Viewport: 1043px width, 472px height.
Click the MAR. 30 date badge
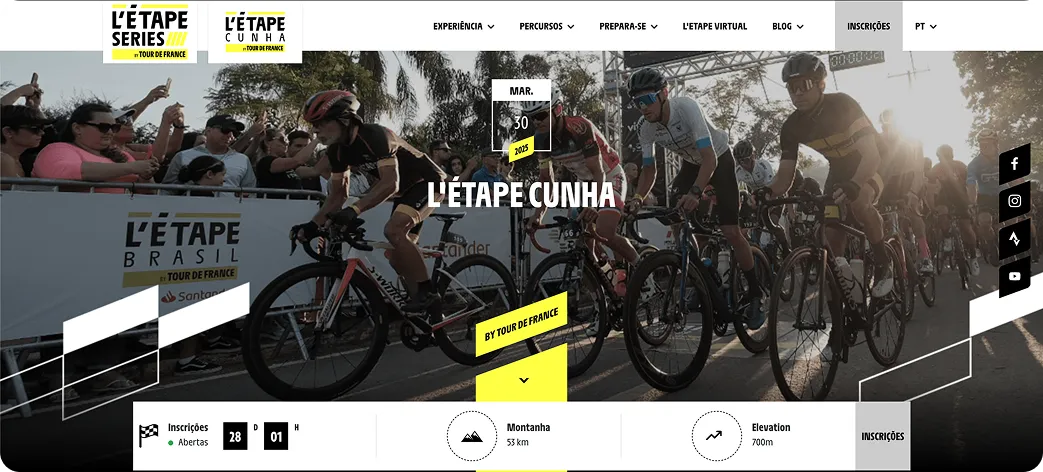[x=521, y=114]
